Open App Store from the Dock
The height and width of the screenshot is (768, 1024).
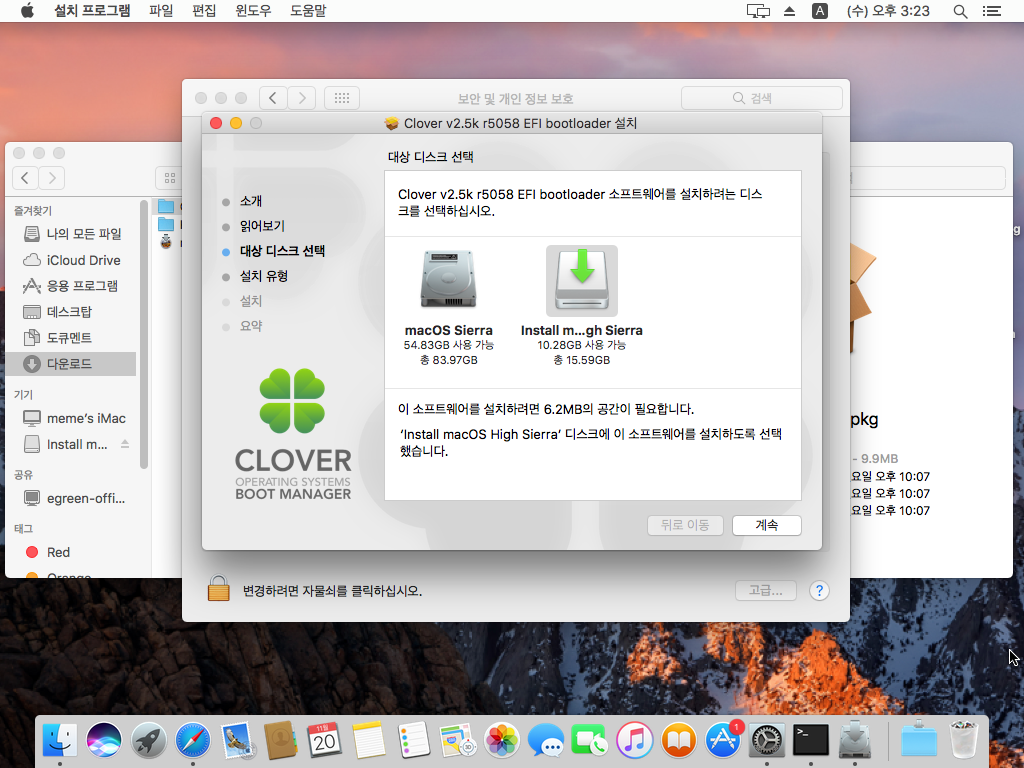click(723, 740)
